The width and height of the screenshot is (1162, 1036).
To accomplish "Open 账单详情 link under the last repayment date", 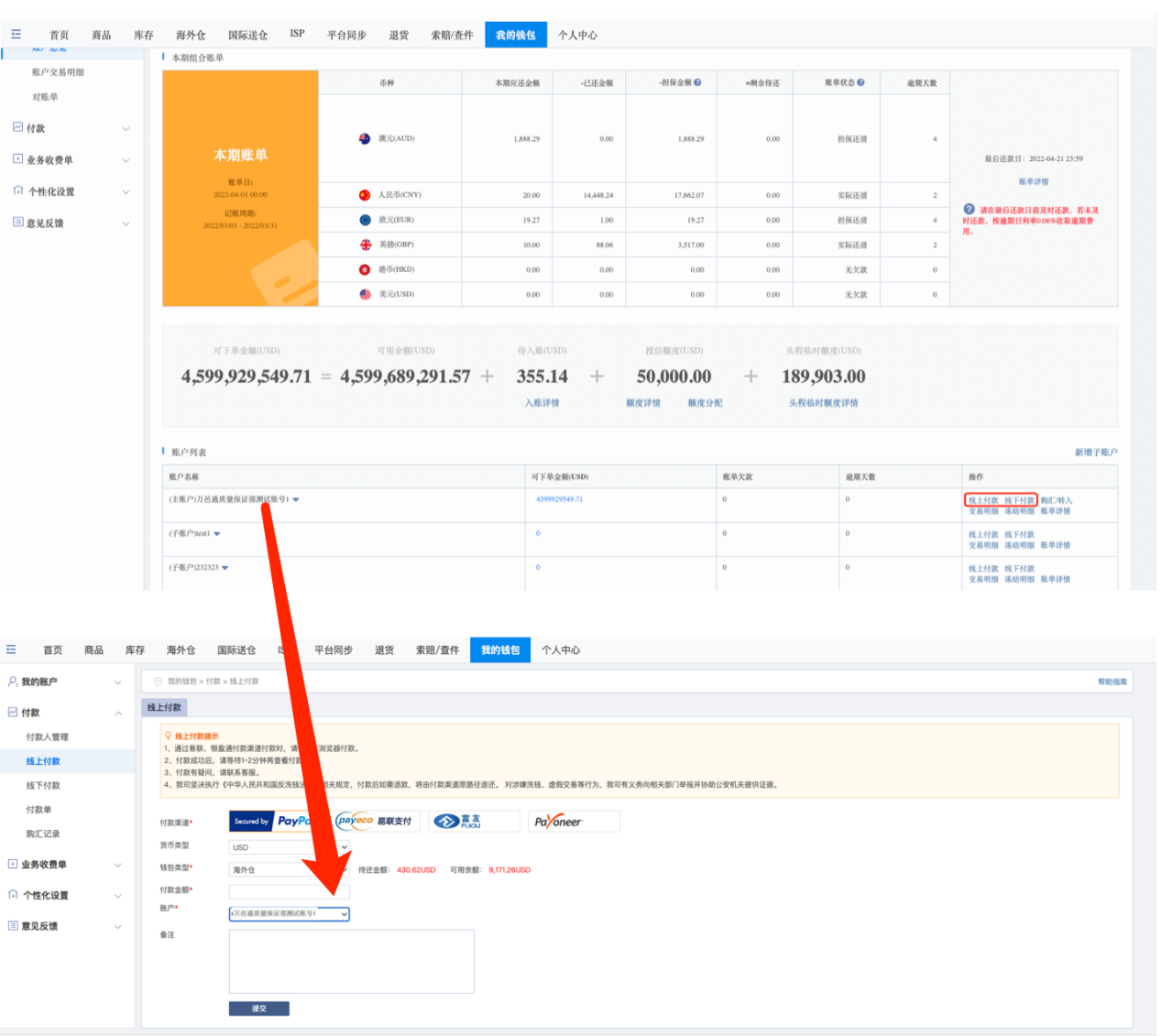I will pos(1034,181).
